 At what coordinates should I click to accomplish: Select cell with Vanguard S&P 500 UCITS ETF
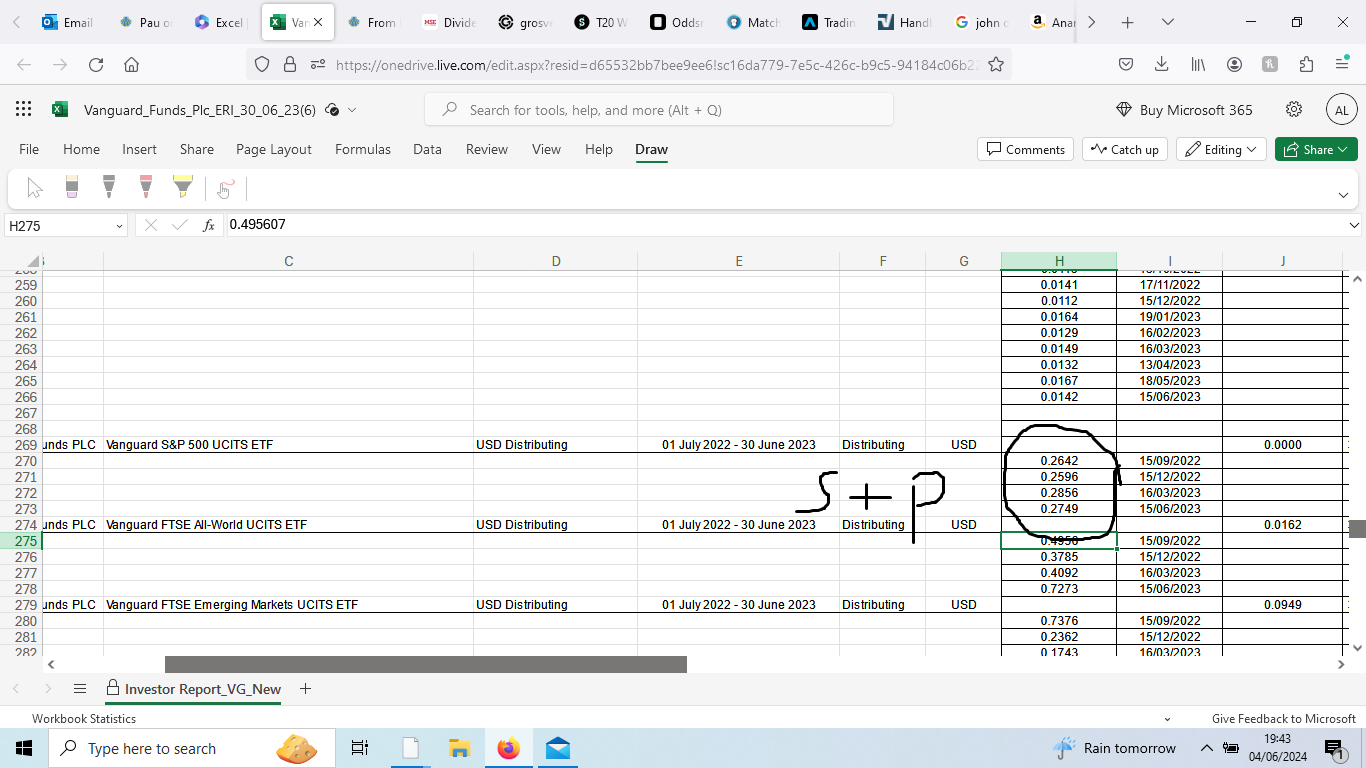tap(288, 445)
